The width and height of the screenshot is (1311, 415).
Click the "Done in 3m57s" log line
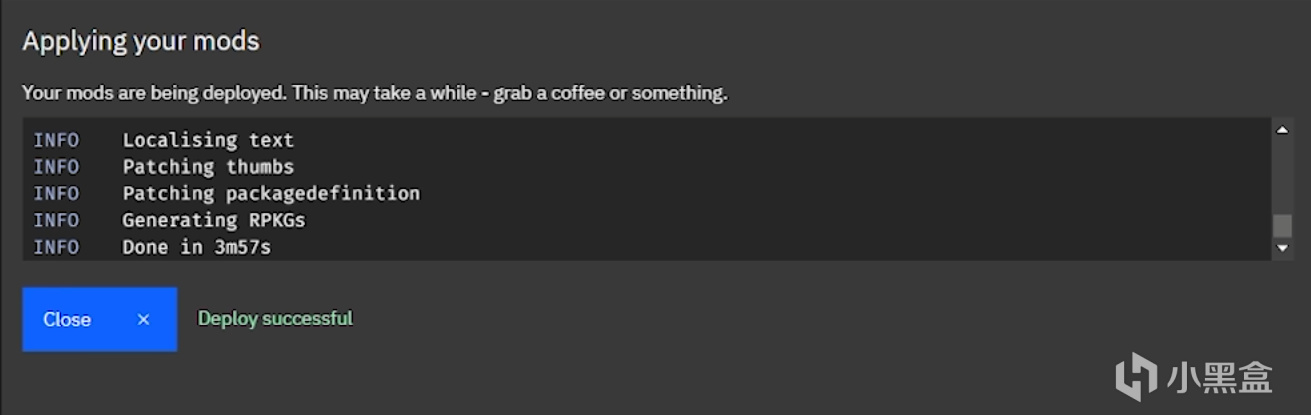pos(196,246)
